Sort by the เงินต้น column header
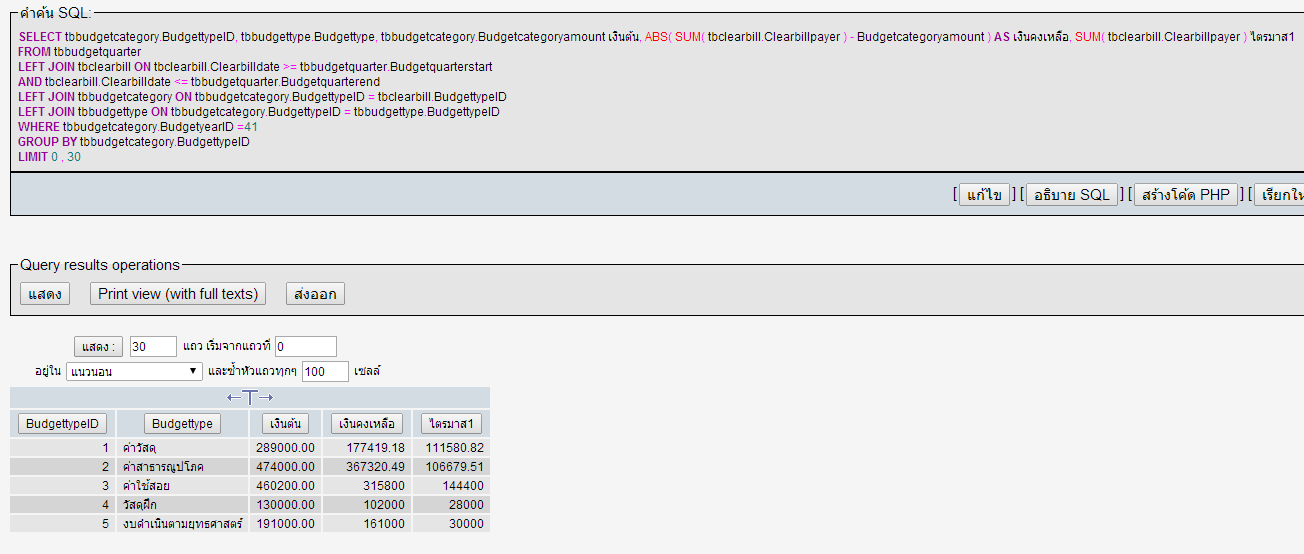 point(284,423)
